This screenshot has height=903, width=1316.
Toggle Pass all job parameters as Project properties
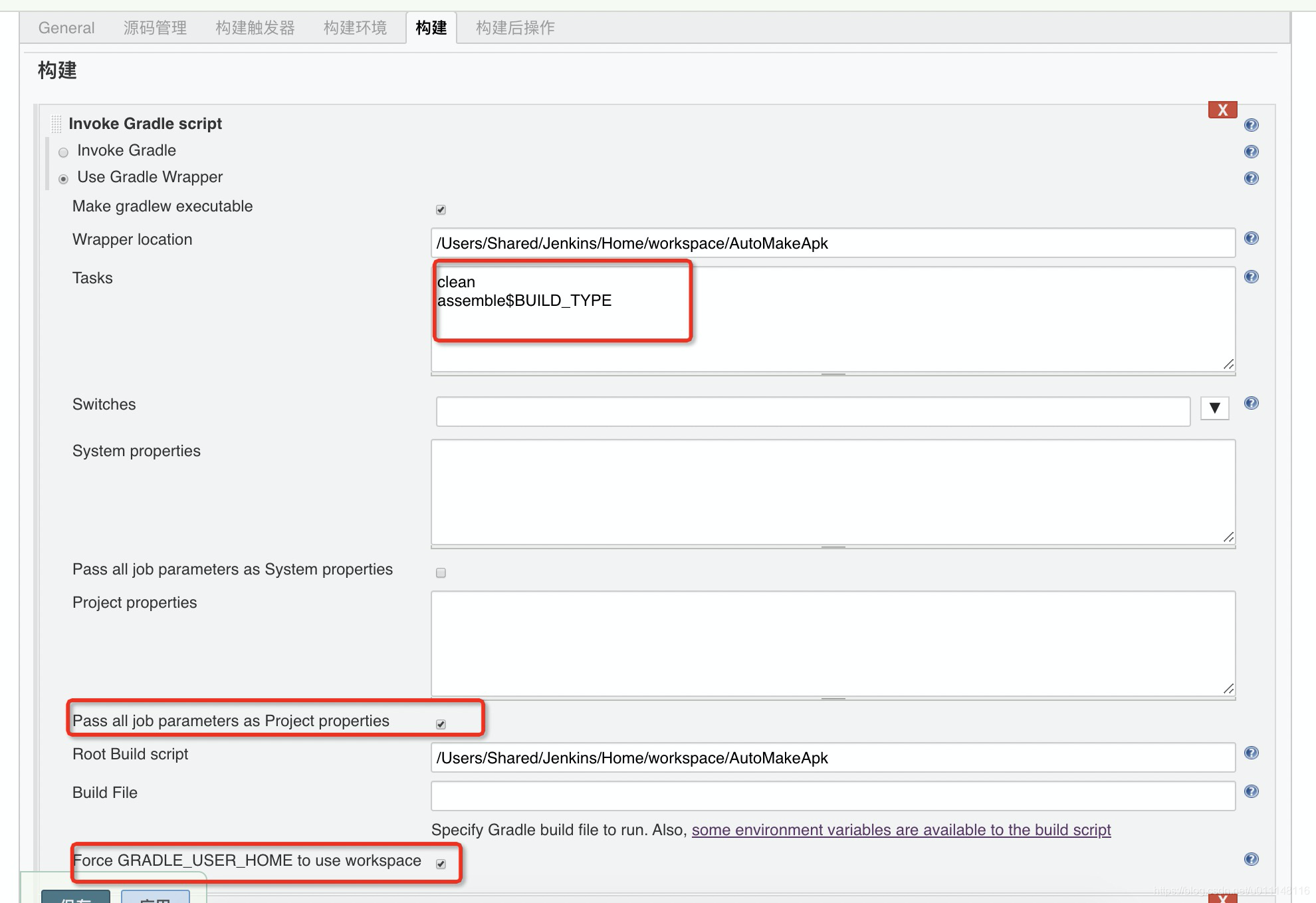click(x=441, y=724)
